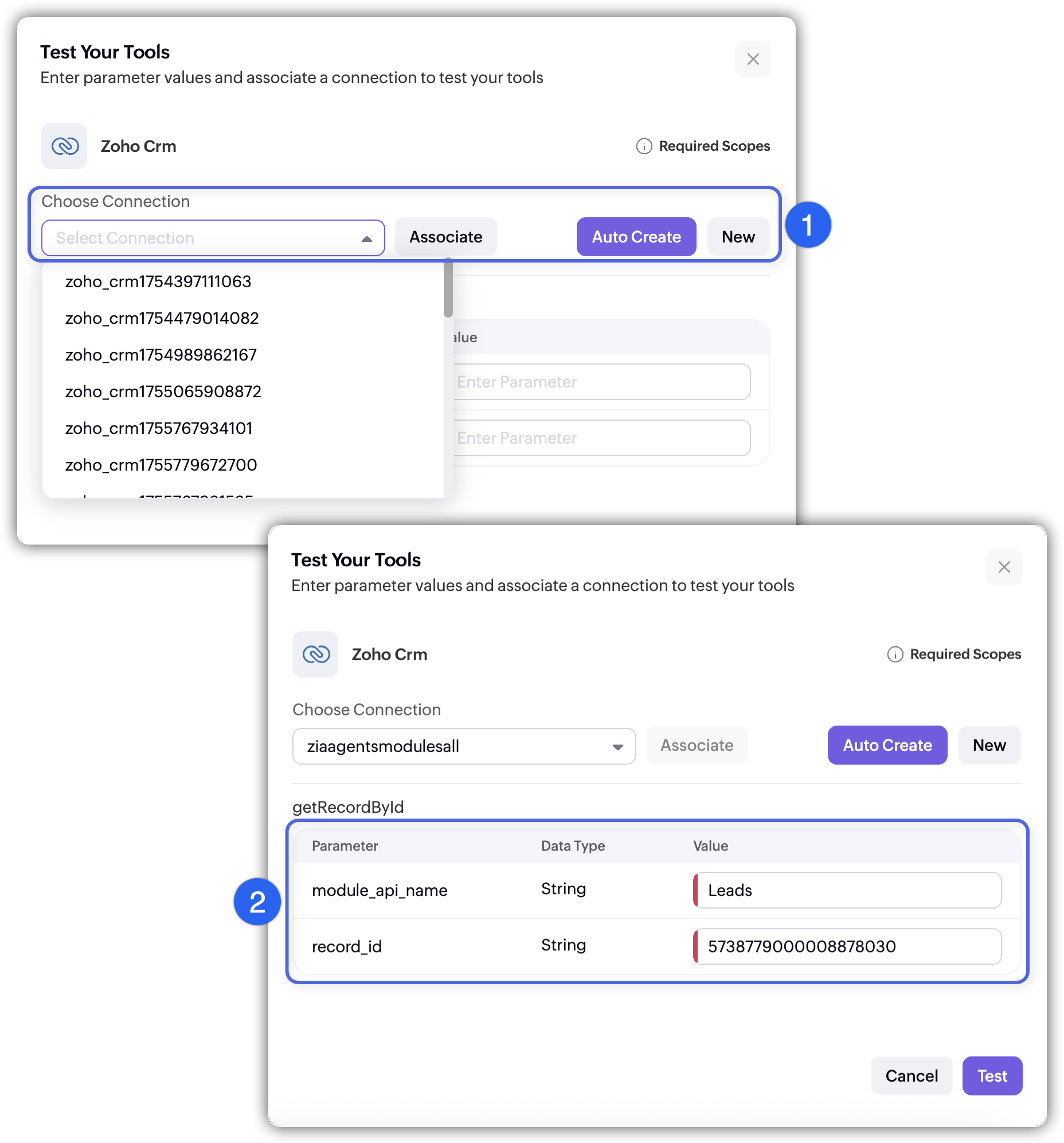This screenshot has width=1064, height=1143.
Task: Select zoho_crm1754397111063 from the connection list
Action: (x=158, y=281)
